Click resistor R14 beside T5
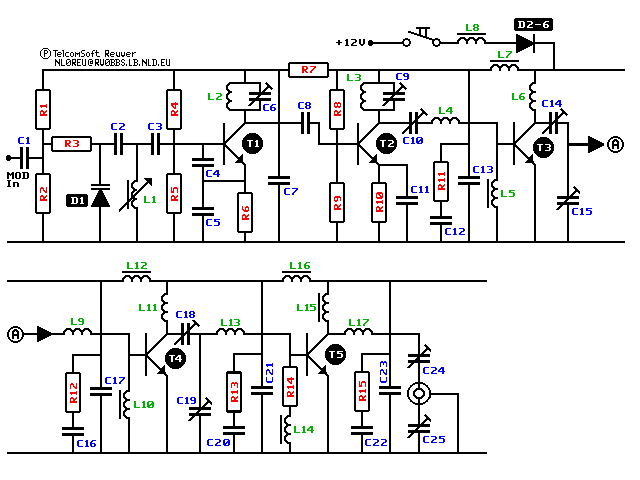The height and width of the screenshot is (480, 640). 290,385
